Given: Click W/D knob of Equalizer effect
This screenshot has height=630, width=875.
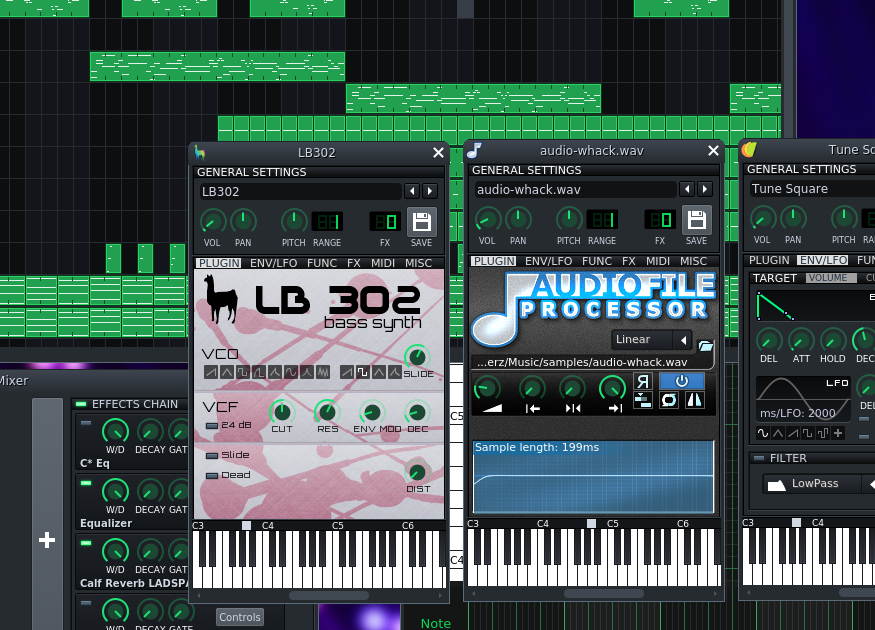Looking at the screenshot, I should [x=116, y=491].
